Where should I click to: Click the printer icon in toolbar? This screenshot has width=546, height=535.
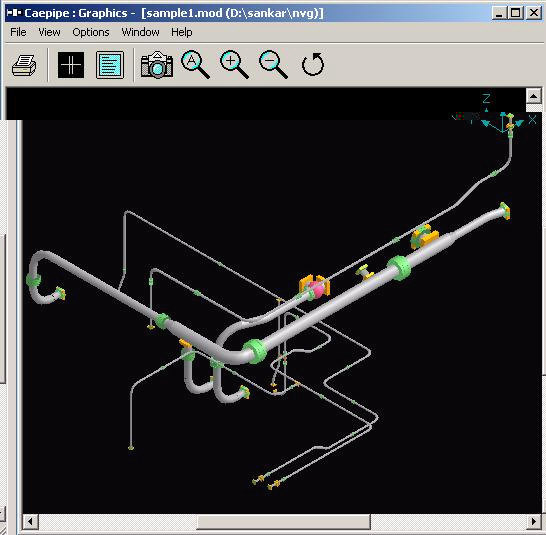(24, 65)
